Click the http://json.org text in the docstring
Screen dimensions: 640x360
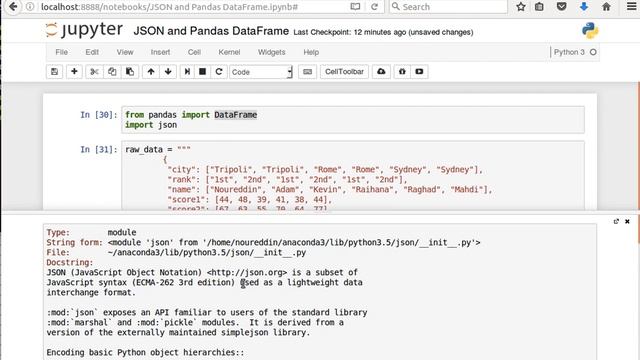click(247, 273)
